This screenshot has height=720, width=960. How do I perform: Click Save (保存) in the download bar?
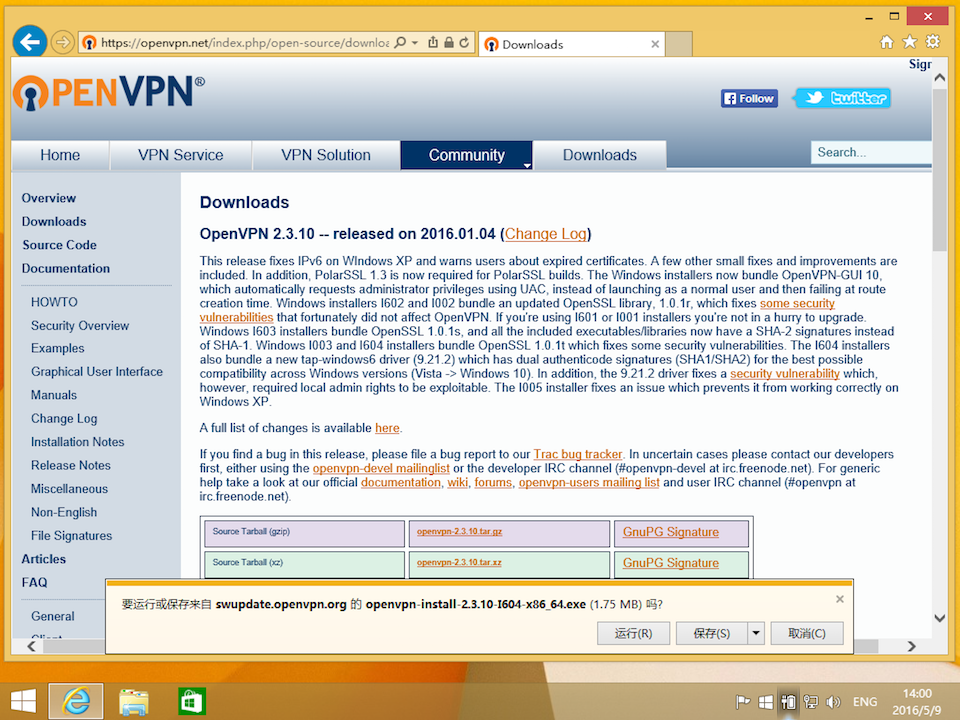[x=711, y=633]
